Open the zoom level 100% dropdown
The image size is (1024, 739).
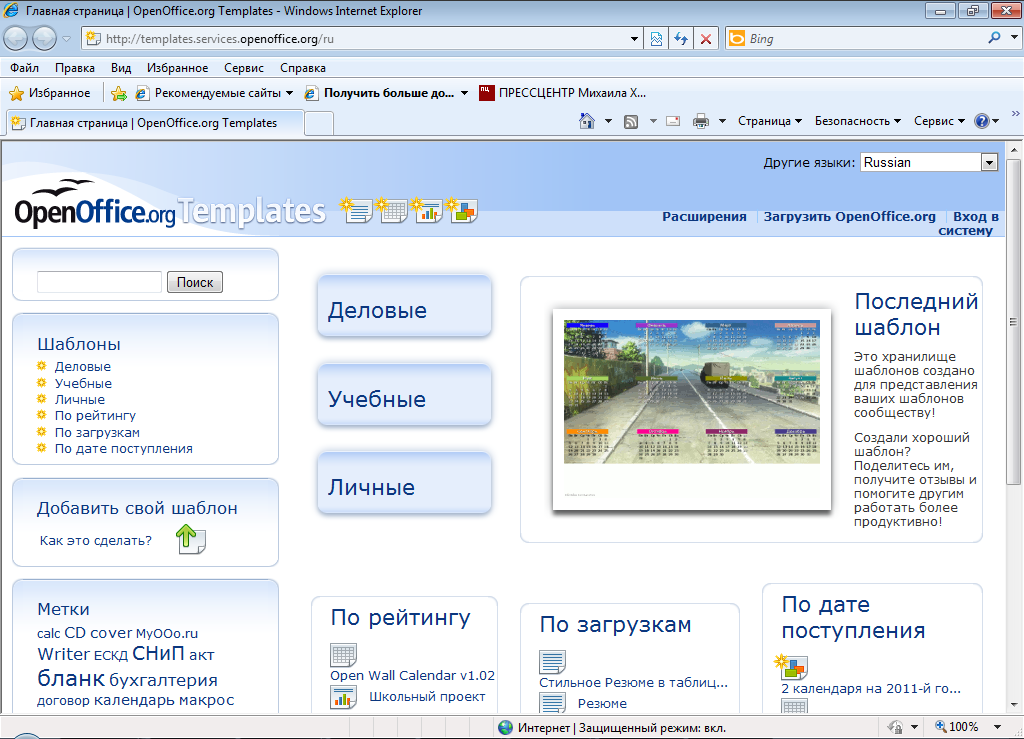point(997,727)
